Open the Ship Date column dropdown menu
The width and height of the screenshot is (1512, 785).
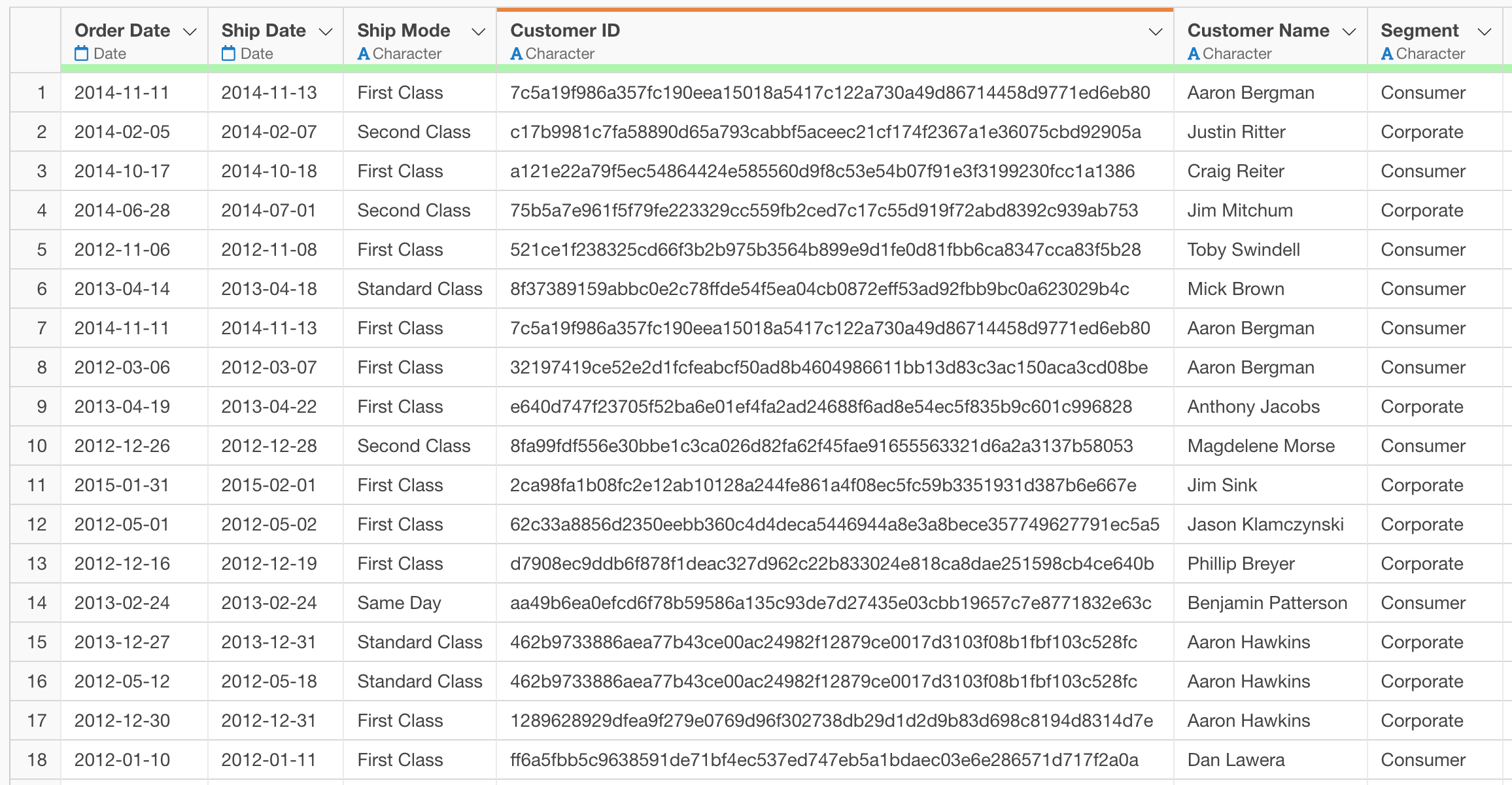(326, 32)
